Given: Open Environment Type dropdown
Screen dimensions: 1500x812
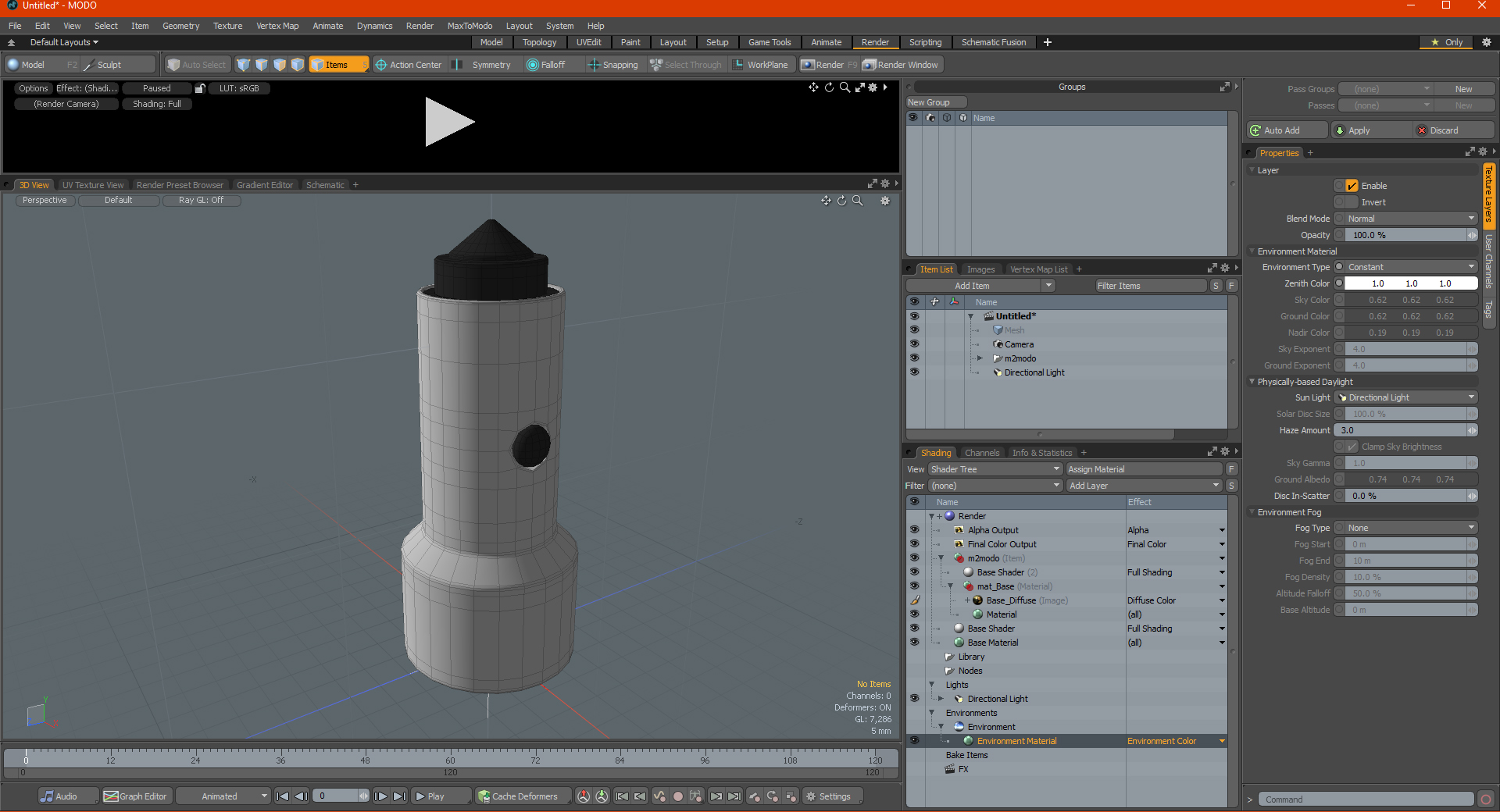Looking at the screenshot, I should (x=1411, y=267).
